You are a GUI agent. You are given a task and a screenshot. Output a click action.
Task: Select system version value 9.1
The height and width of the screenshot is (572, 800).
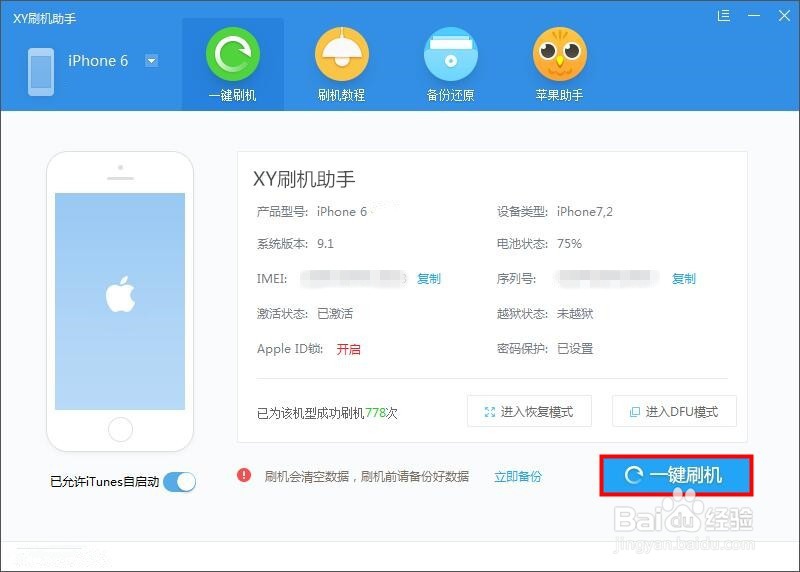(325, 243)
